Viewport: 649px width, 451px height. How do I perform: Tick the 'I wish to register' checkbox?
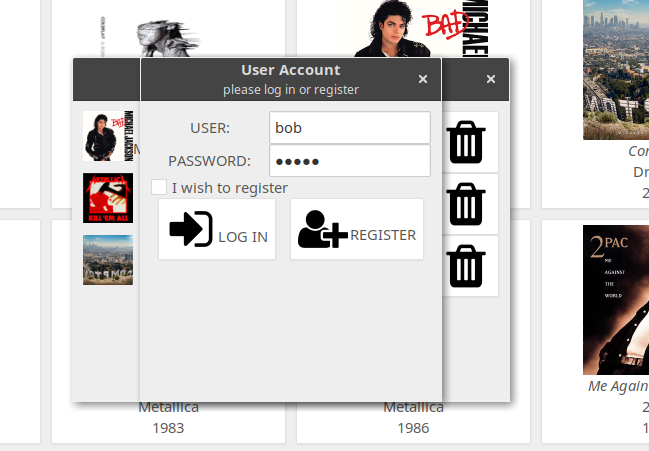click(159, 187)
